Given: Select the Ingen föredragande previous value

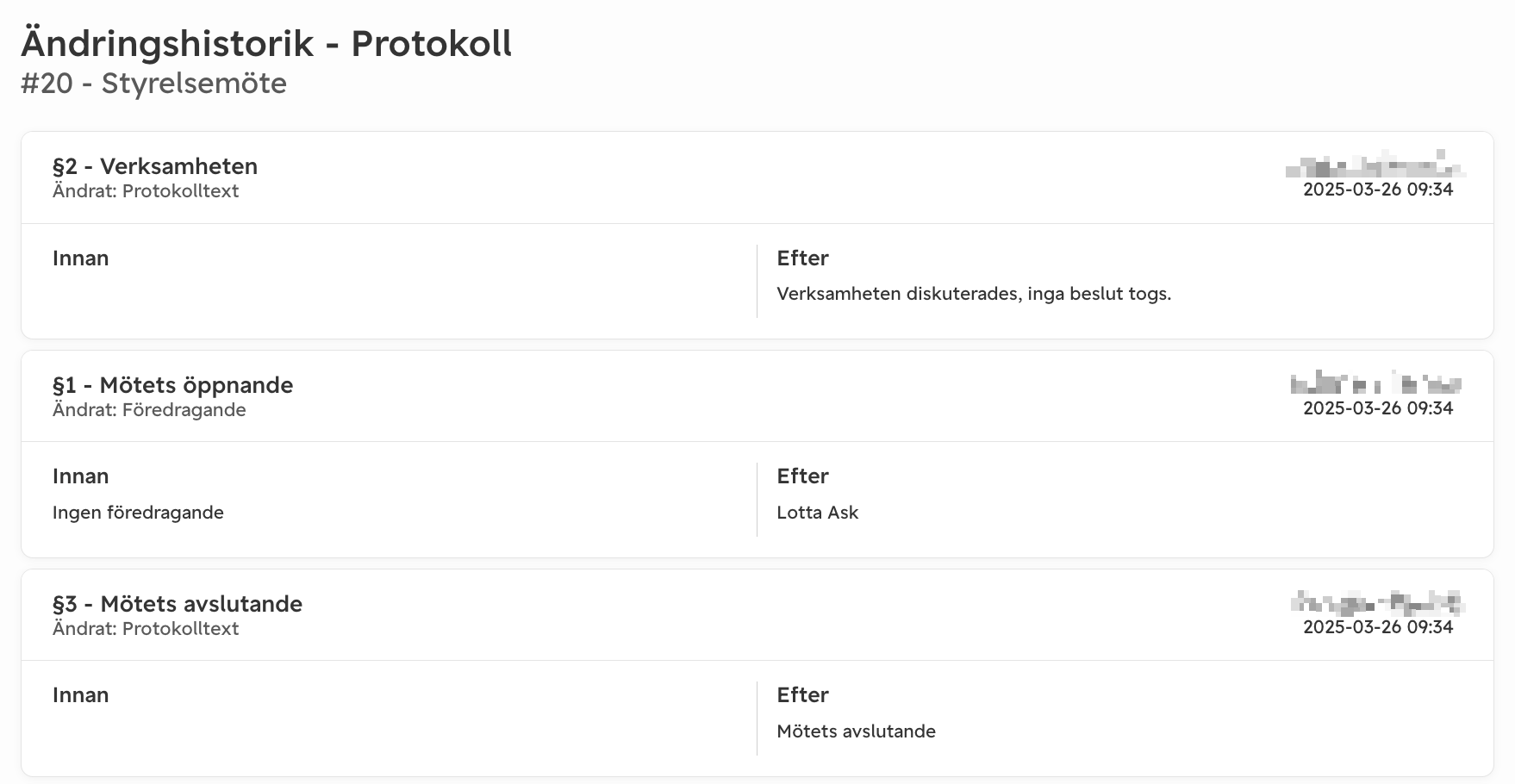Looking at the screenshot, I should pos(138,513).
